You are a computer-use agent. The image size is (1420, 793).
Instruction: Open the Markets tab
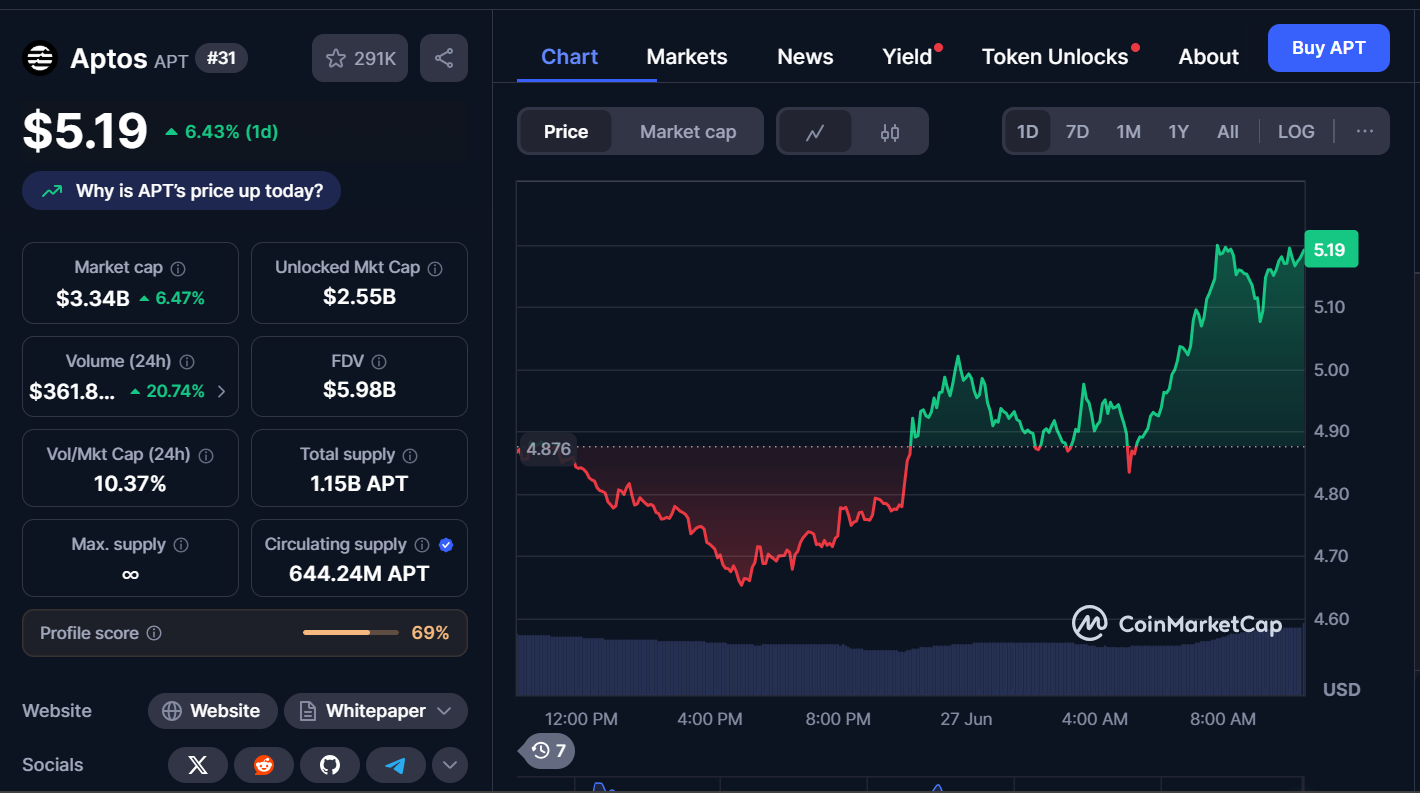[x=687, y=57]
